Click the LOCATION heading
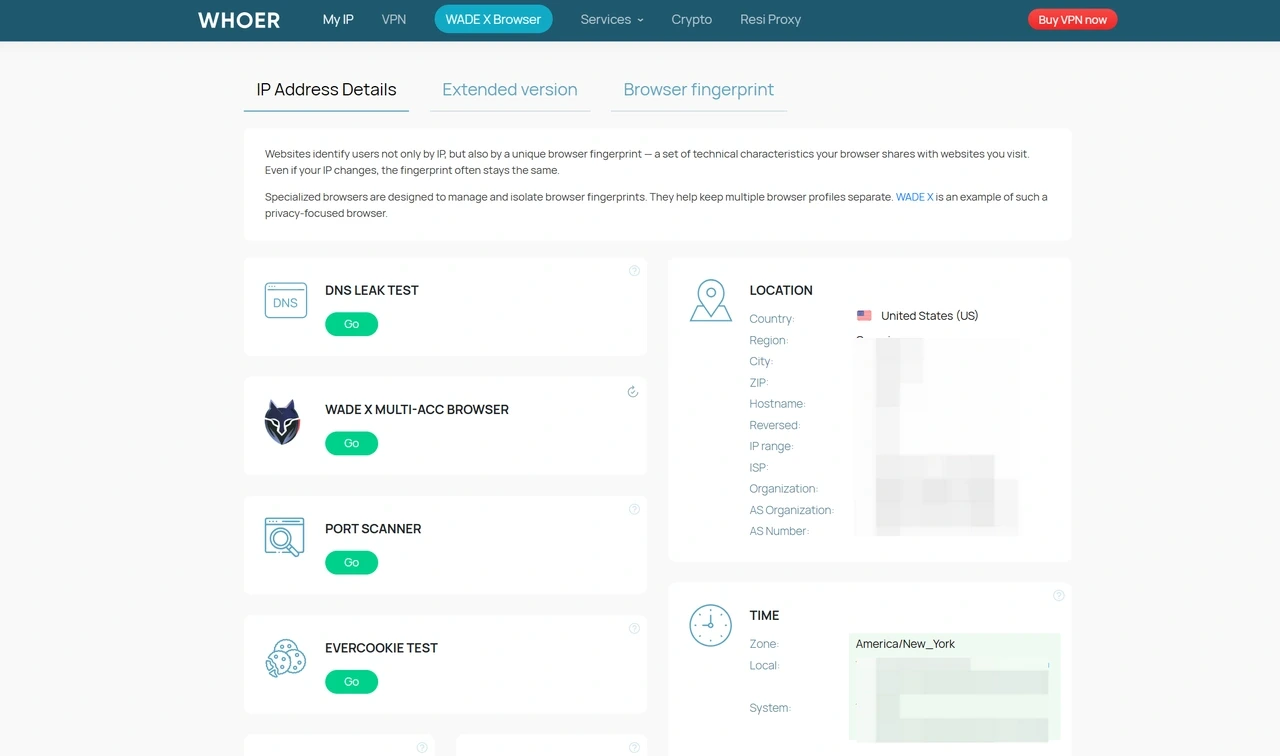 pos(781,290)
